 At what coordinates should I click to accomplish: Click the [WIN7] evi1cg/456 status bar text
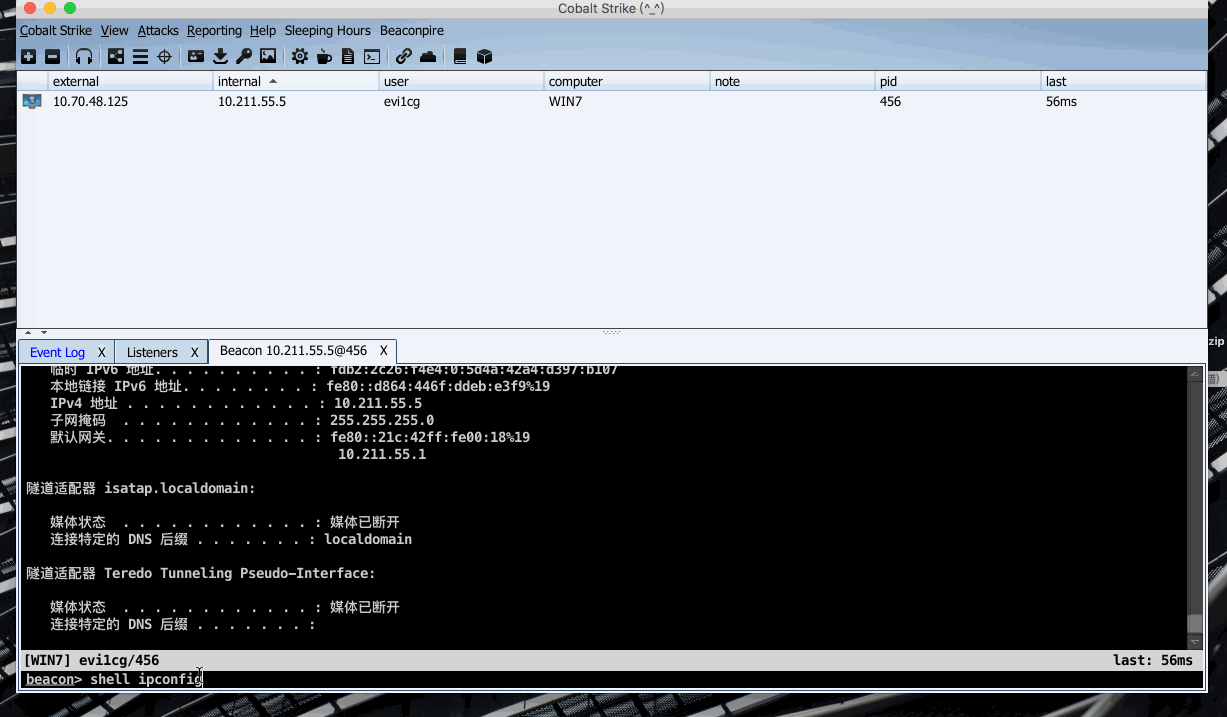click(x=92, y=660)
